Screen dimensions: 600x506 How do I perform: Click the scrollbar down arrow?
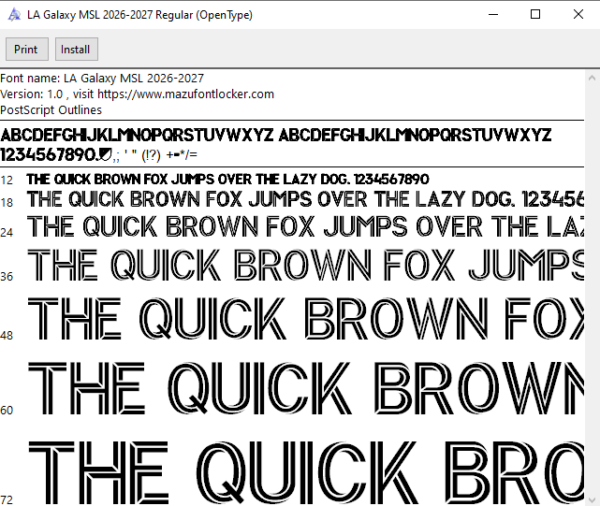pyautogui.click(x=592, y=499)
